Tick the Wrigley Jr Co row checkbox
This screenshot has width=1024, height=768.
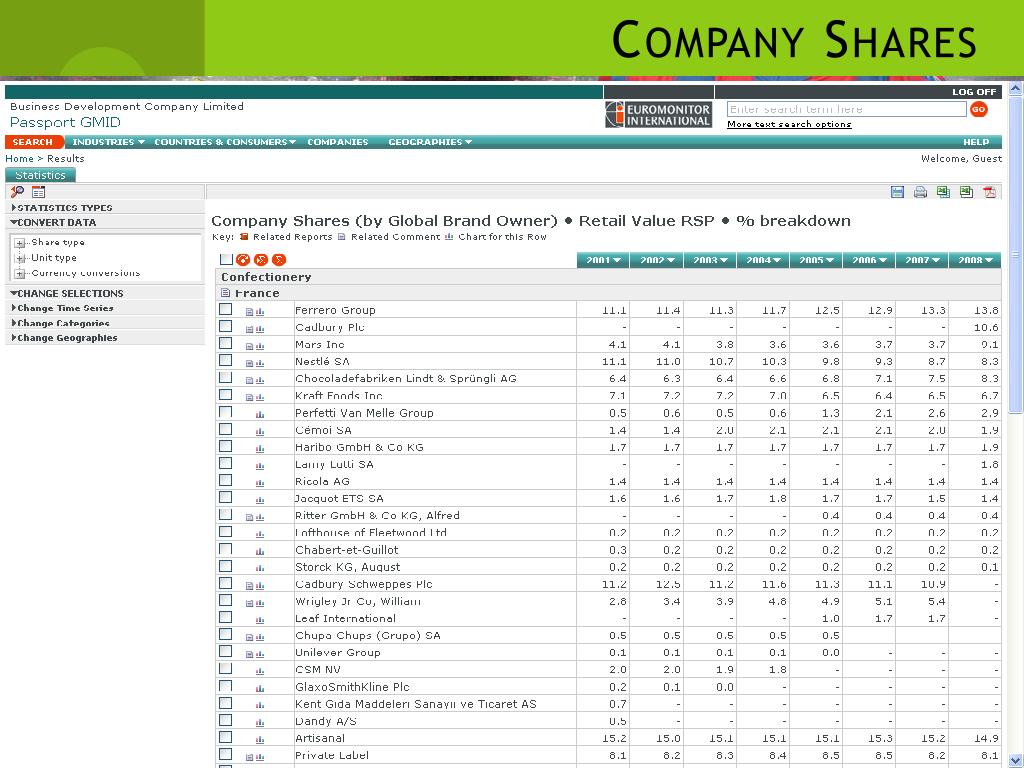pos(225,600)
